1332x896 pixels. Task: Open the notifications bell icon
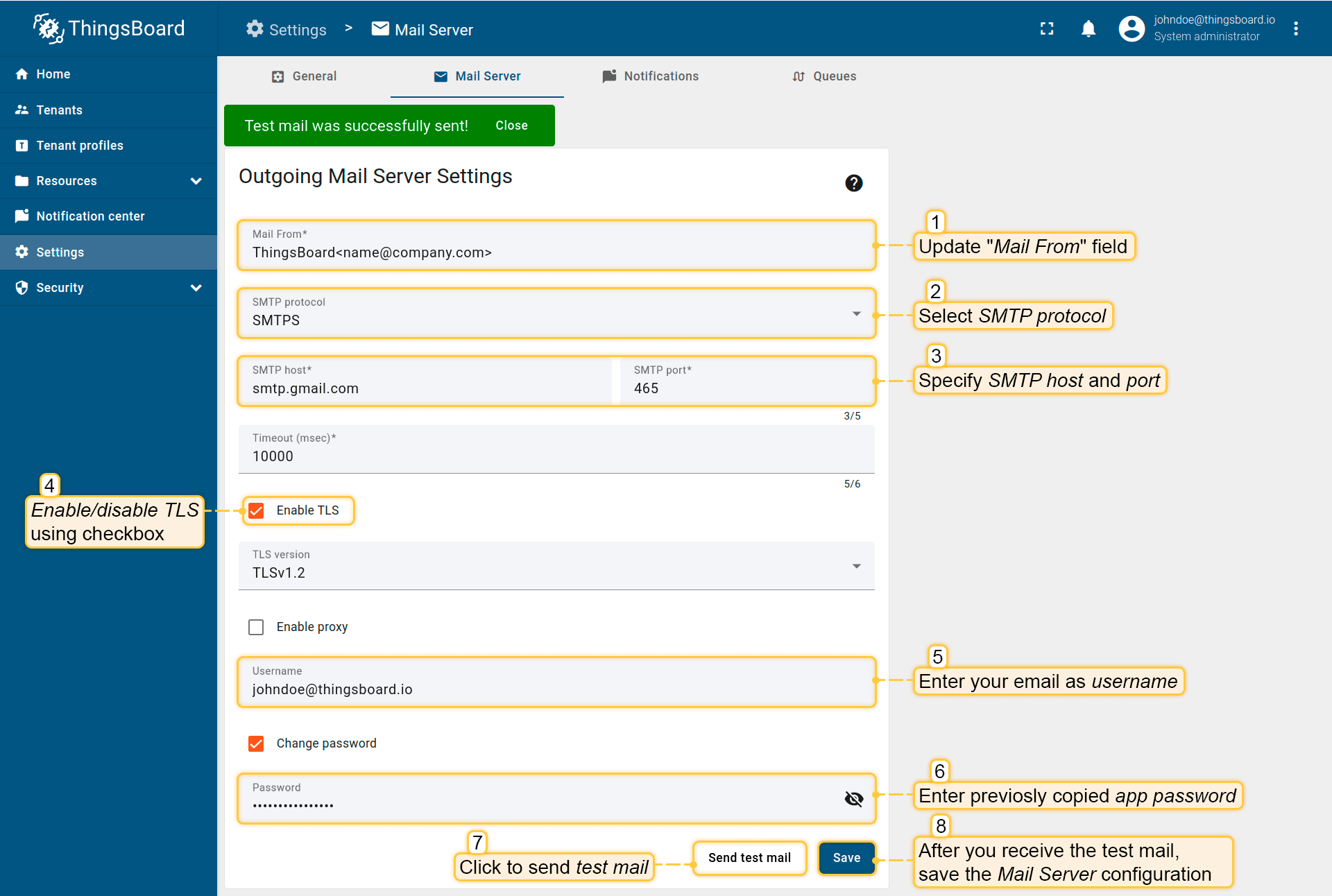[1088, 28]
